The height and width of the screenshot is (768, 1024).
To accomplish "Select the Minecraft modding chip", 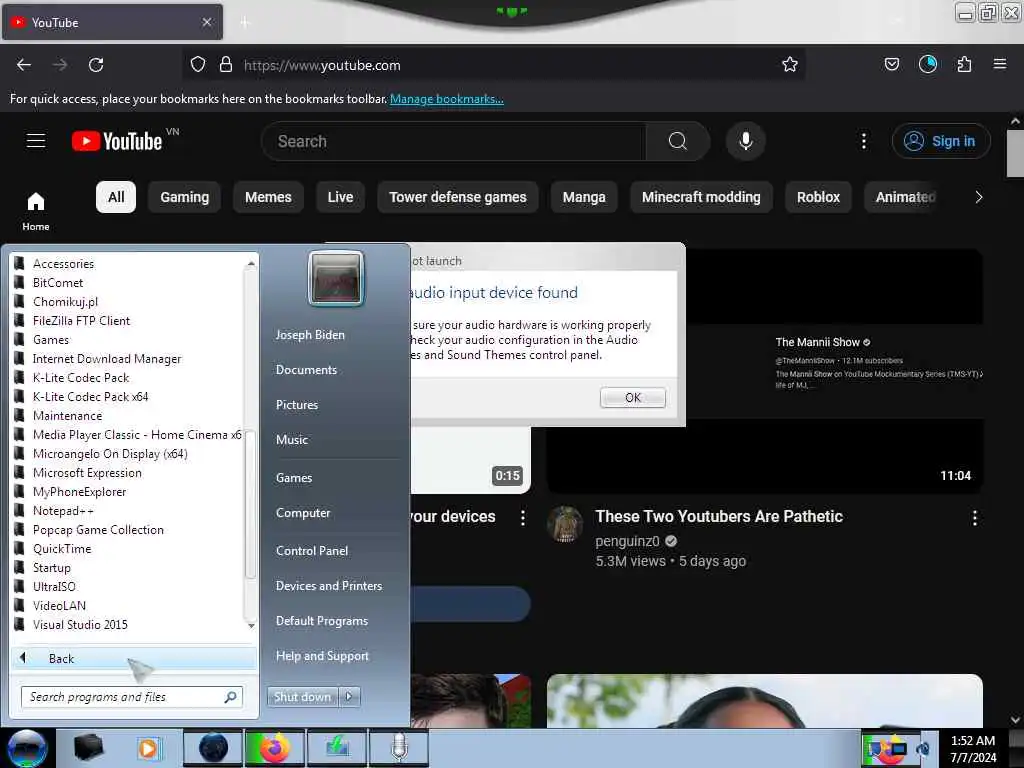I will pyautogui.click(x=701, y=197).
